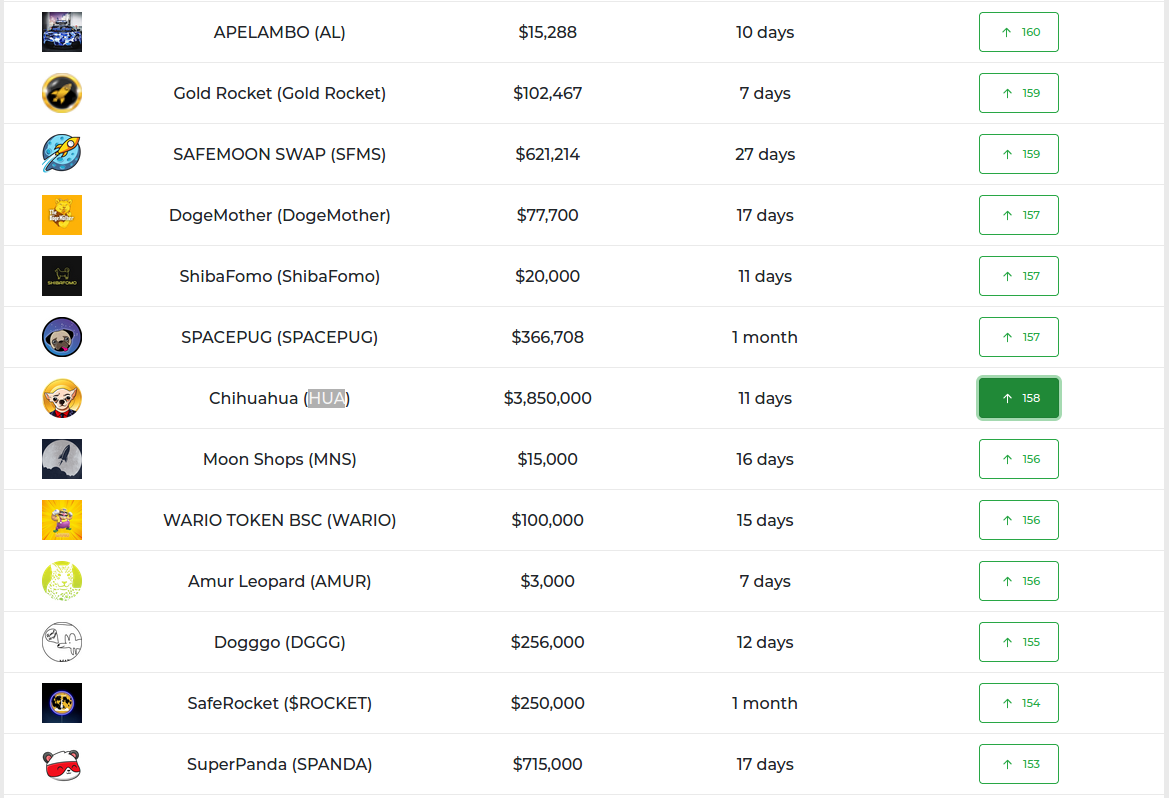Image resolution: width=1169 pixels, height=798 pixels.
Task: Click the SafeRocket logo
Action: tap(62, 703)
